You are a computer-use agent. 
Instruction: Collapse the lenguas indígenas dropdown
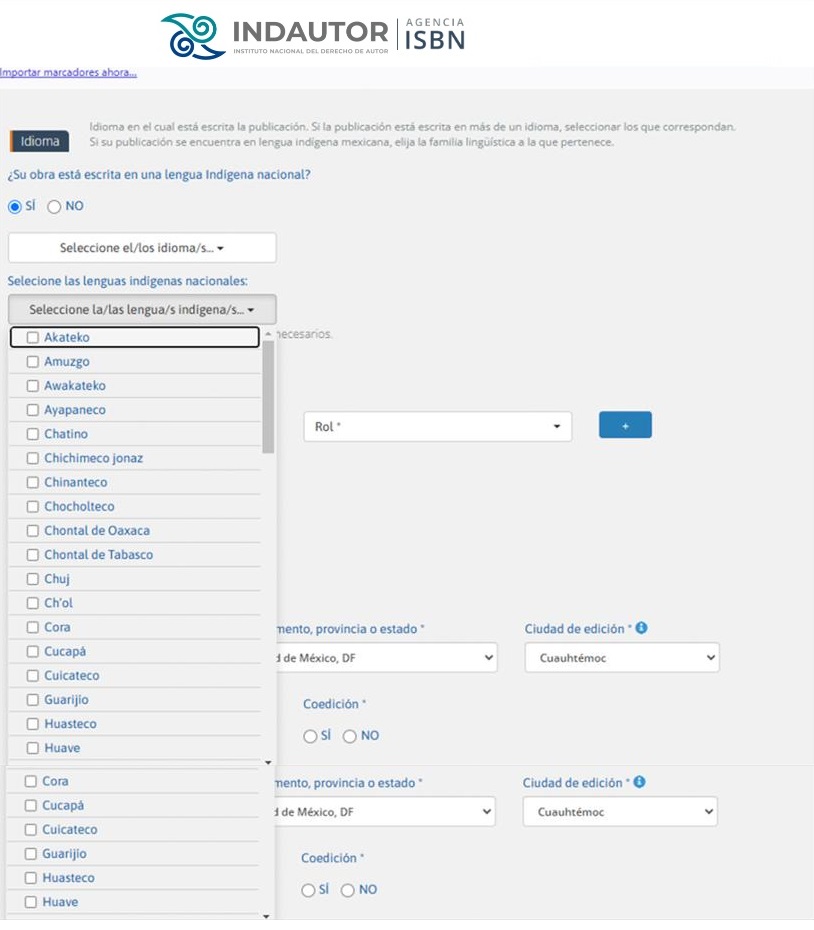[142, 310]
